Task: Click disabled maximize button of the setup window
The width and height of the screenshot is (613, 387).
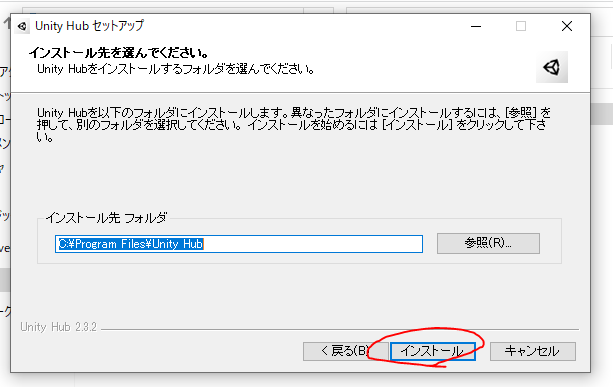Action: tap(521, 26)
